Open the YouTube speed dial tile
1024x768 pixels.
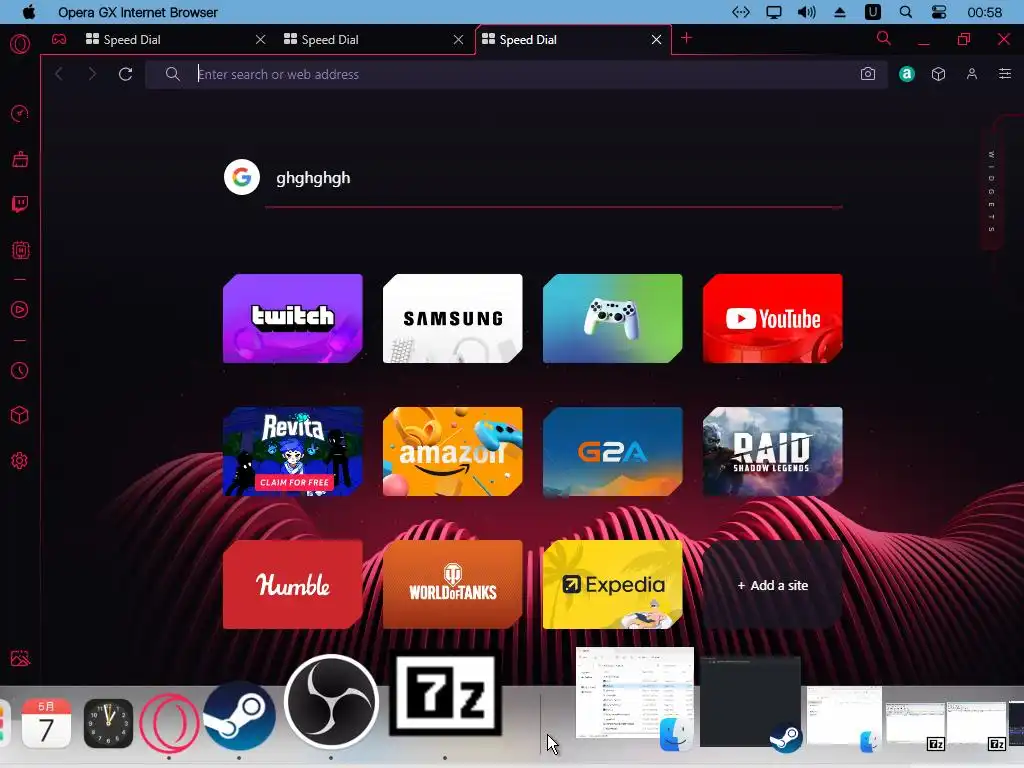point(773,319)
